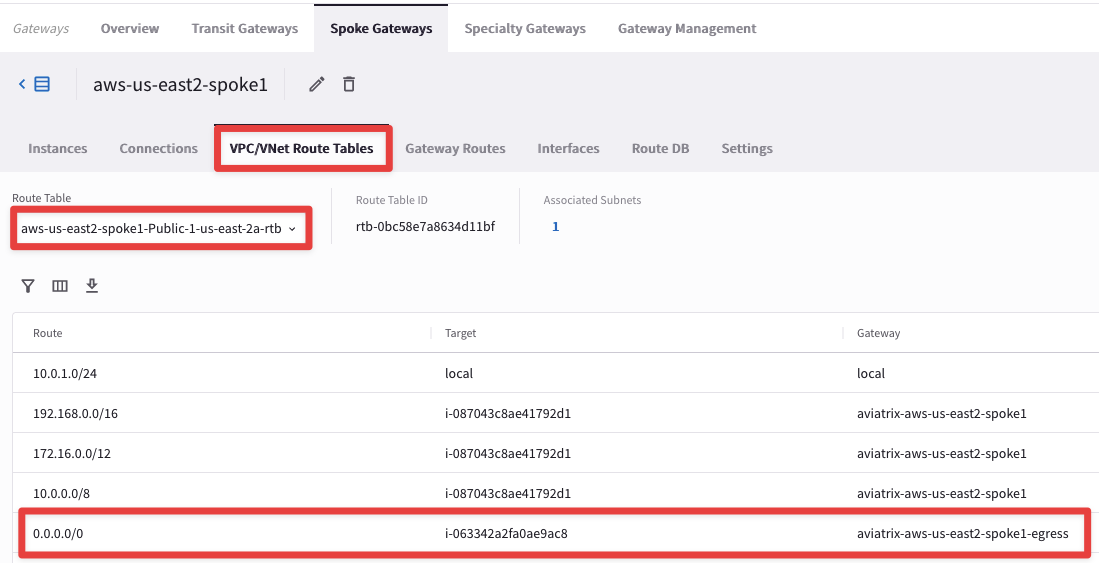Open the Overview tab
Screen dimensions: 1099x563
(130, 28)
